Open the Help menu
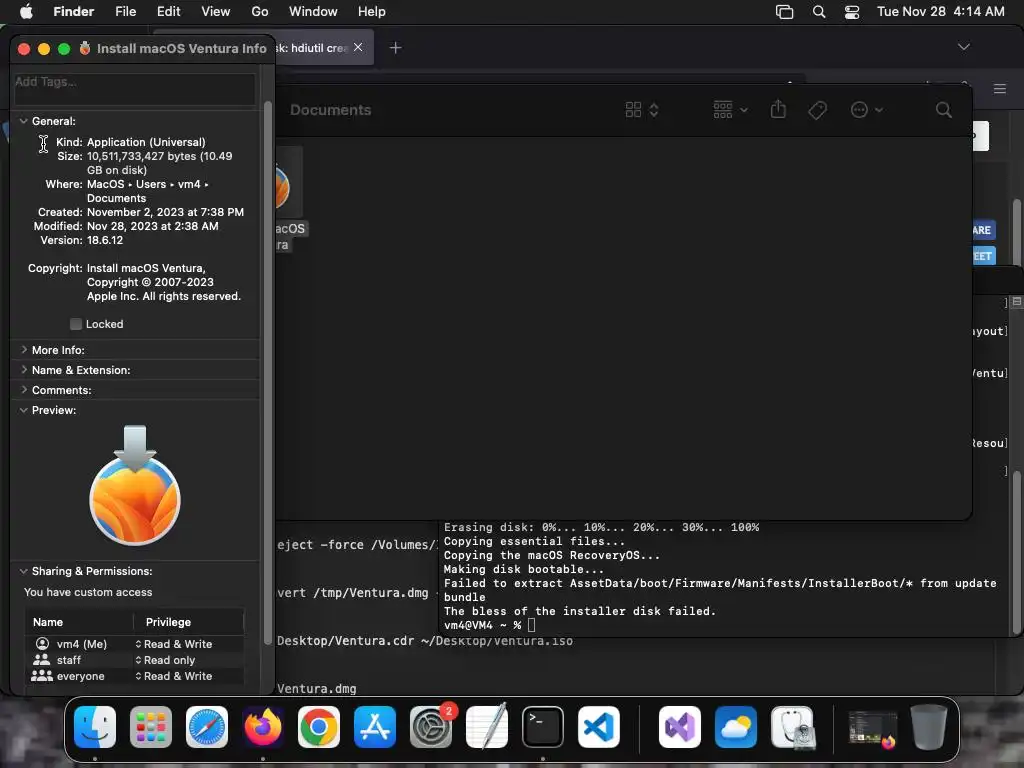This screenshot has width=1024, height=768. click(x=372, y=11)
